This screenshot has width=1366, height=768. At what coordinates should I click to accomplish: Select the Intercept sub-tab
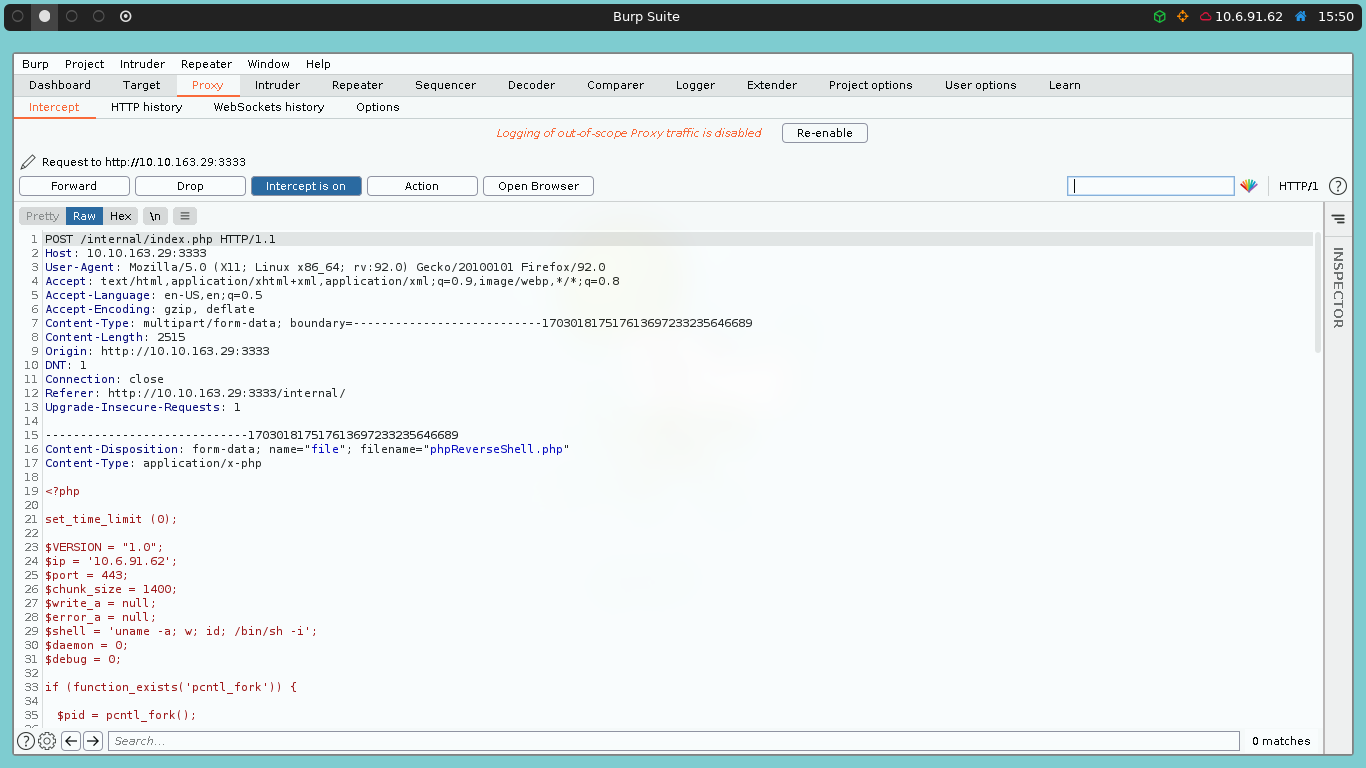click(54, 107)
